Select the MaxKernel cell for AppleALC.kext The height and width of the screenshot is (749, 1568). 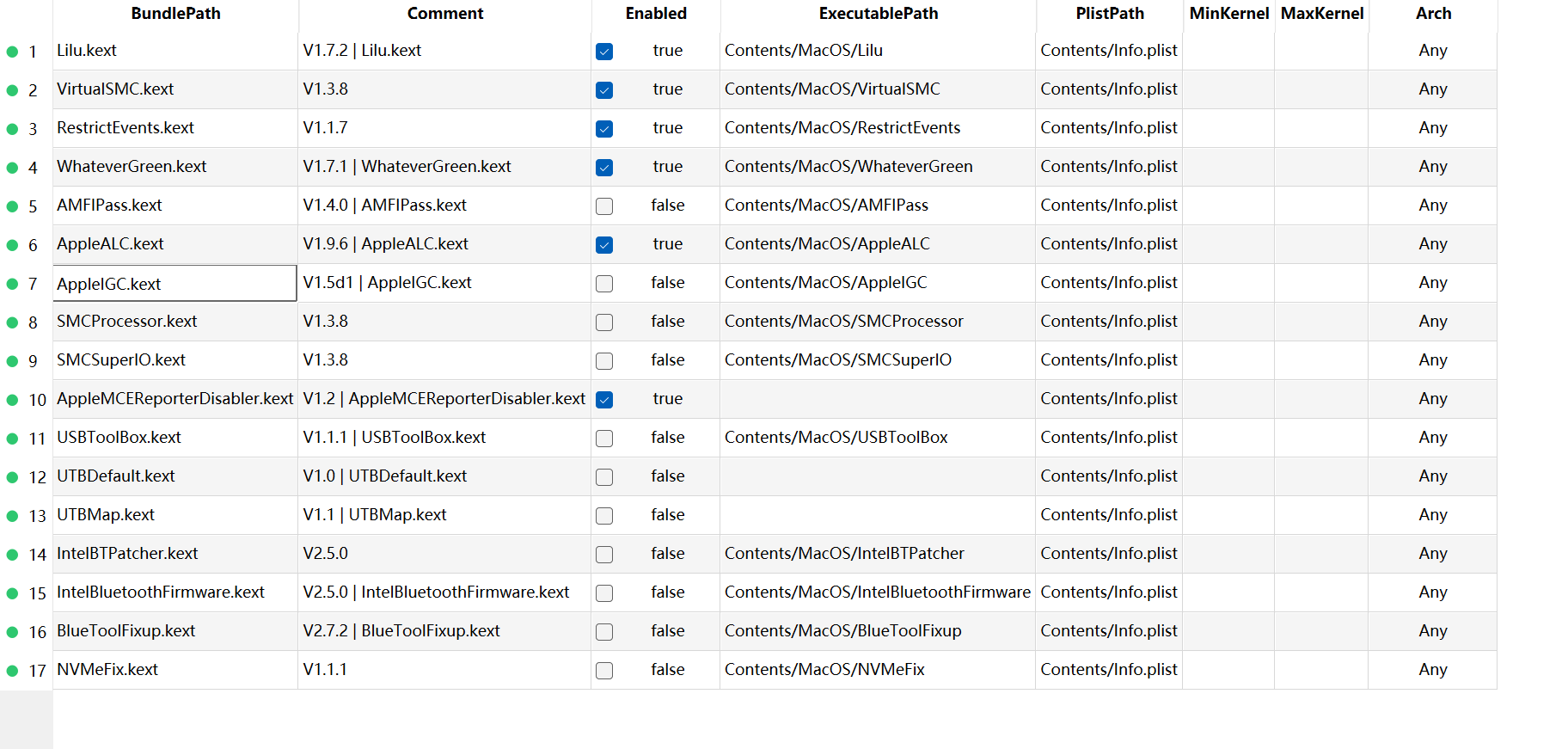click(1321, 244)
